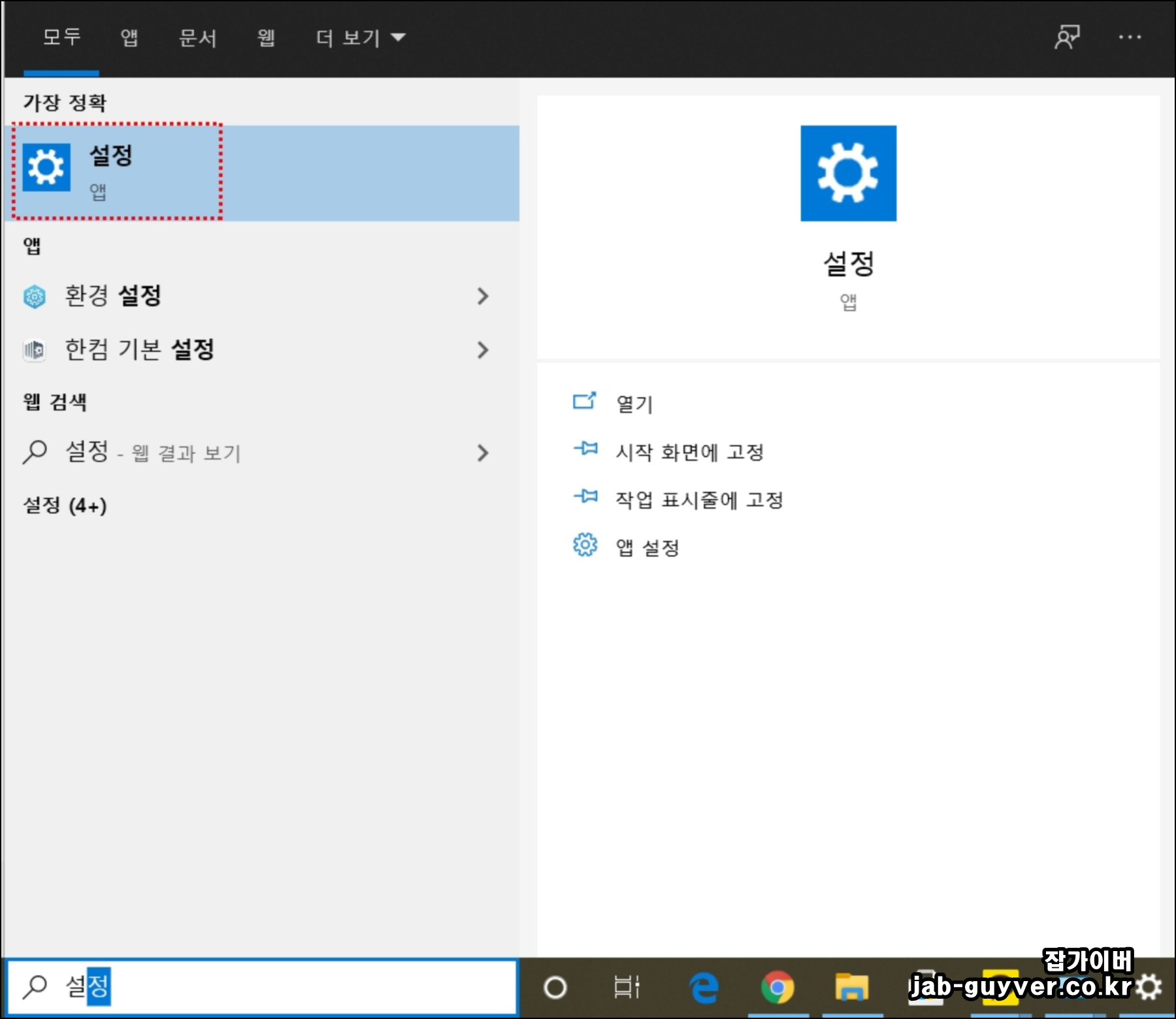Launch Google Chrome from the taskbar

pyautogui.click(x=777, y=987)
